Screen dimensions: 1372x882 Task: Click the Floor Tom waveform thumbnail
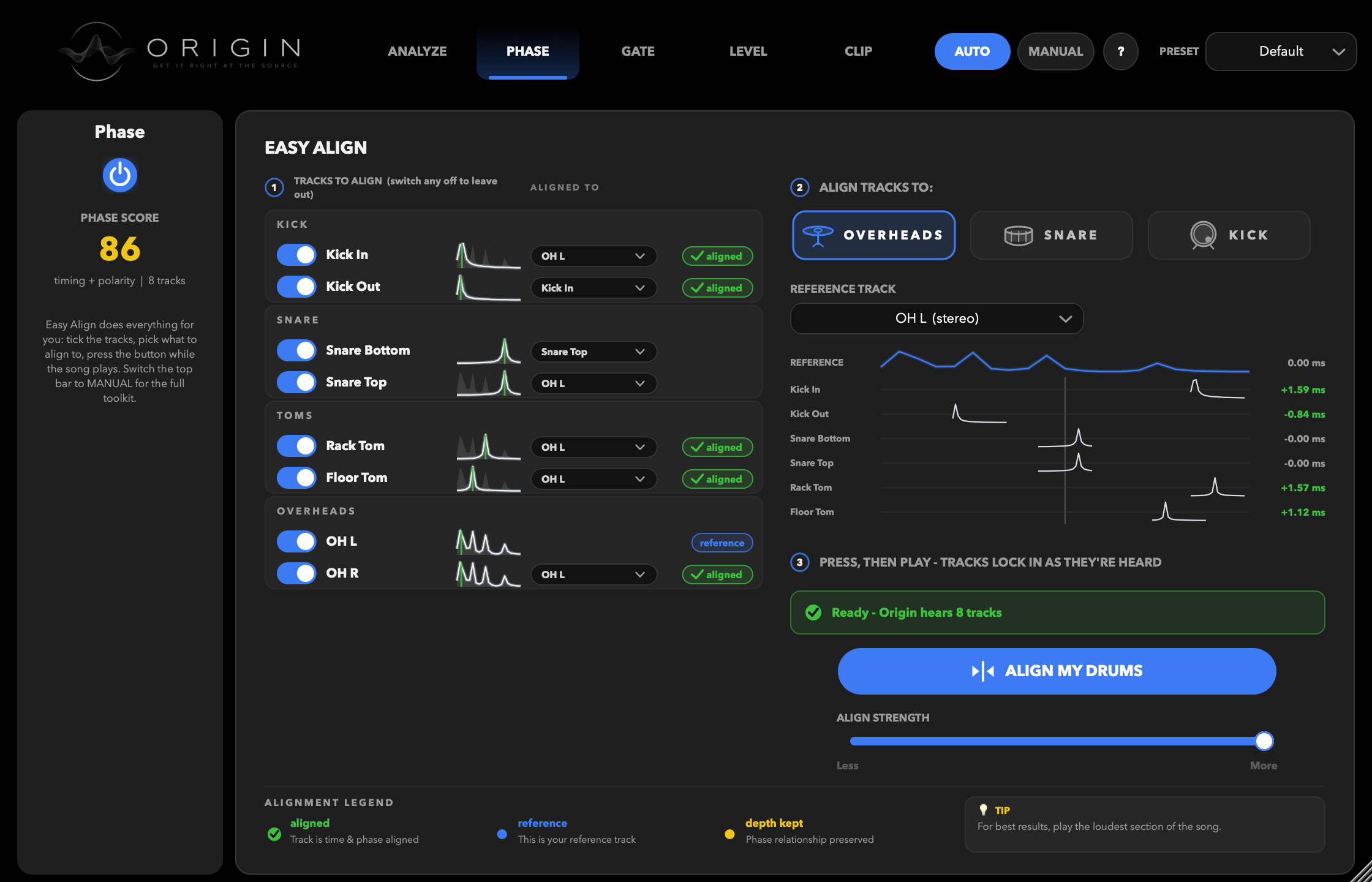click(488, 478)
